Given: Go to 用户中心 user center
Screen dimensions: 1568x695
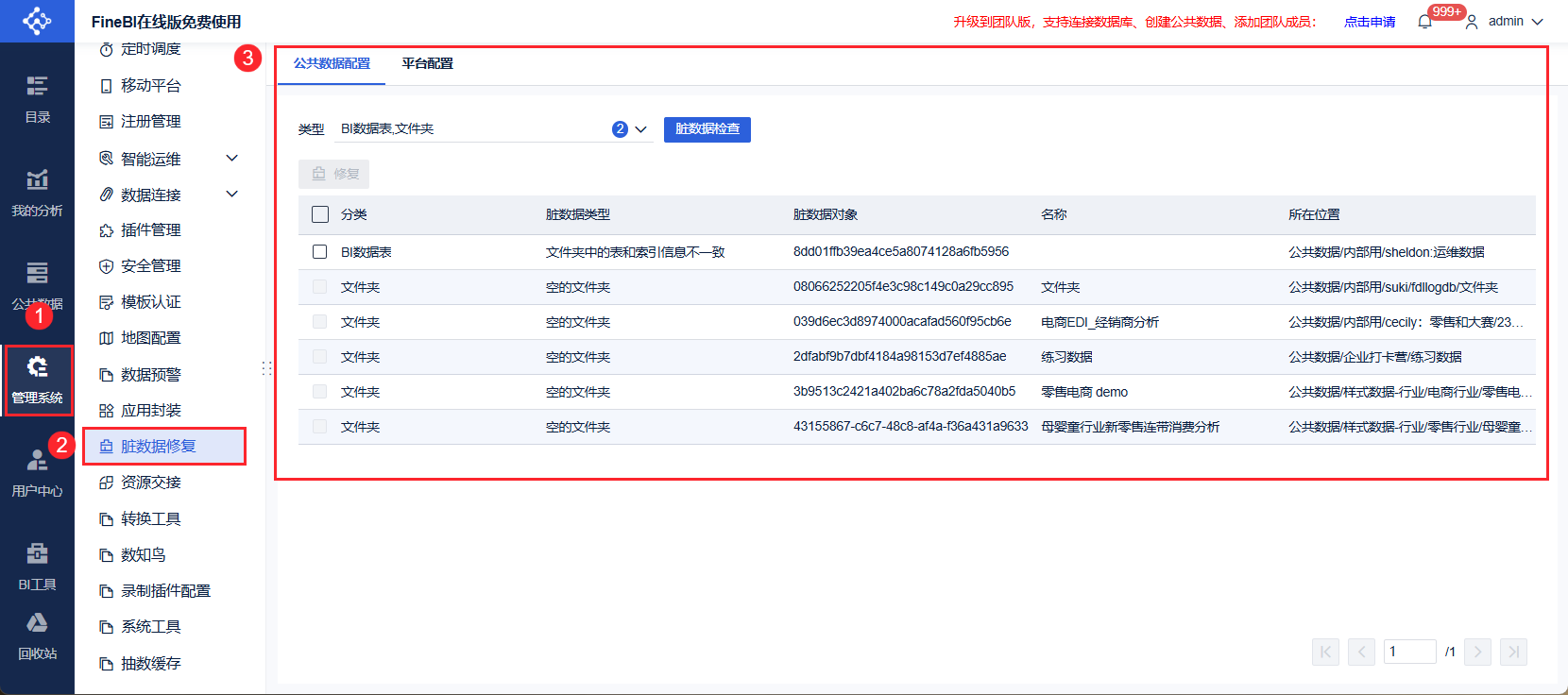Looking at the screenshot, I should [37, 473].
